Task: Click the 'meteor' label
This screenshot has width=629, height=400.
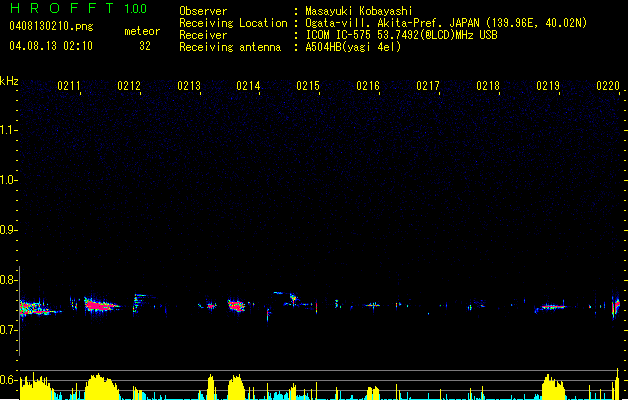Action: pos(142,31)
